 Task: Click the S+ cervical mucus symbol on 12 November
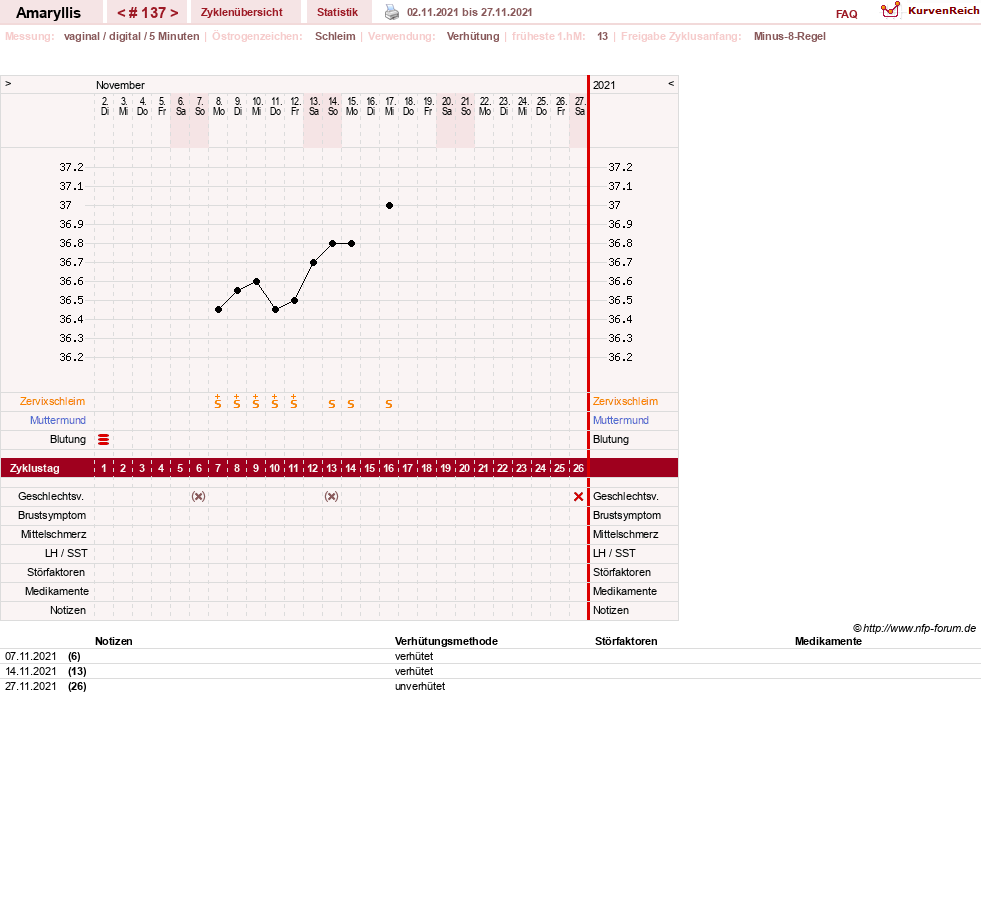[293, 402]
